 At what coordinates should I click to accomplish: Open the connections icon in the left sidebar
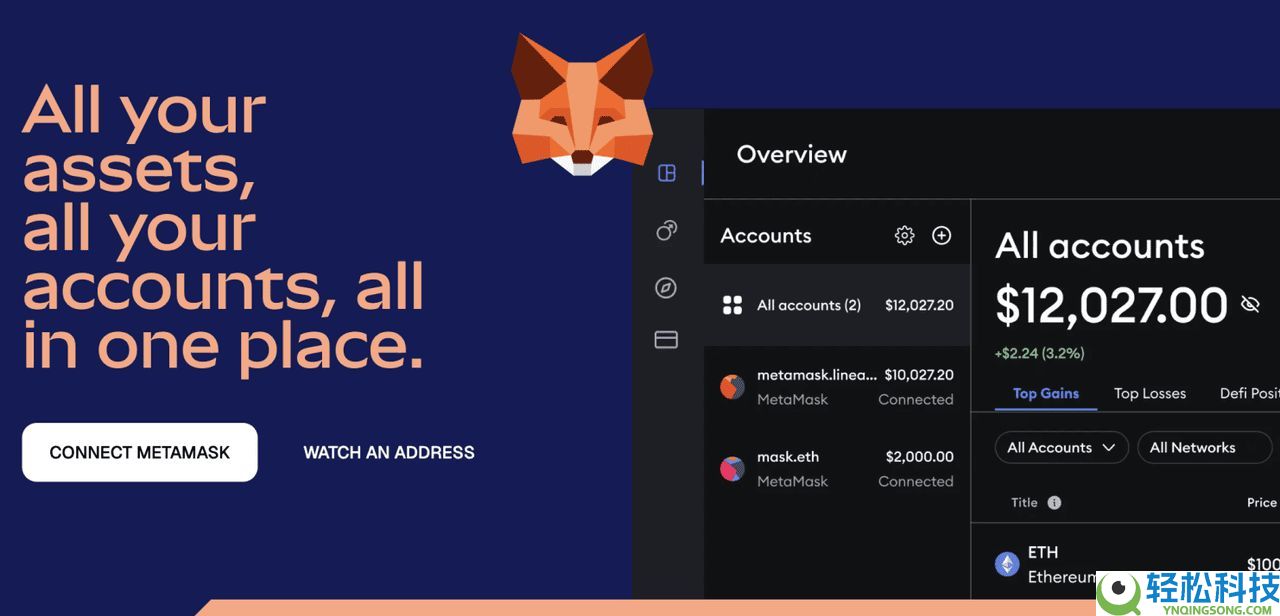666,231
